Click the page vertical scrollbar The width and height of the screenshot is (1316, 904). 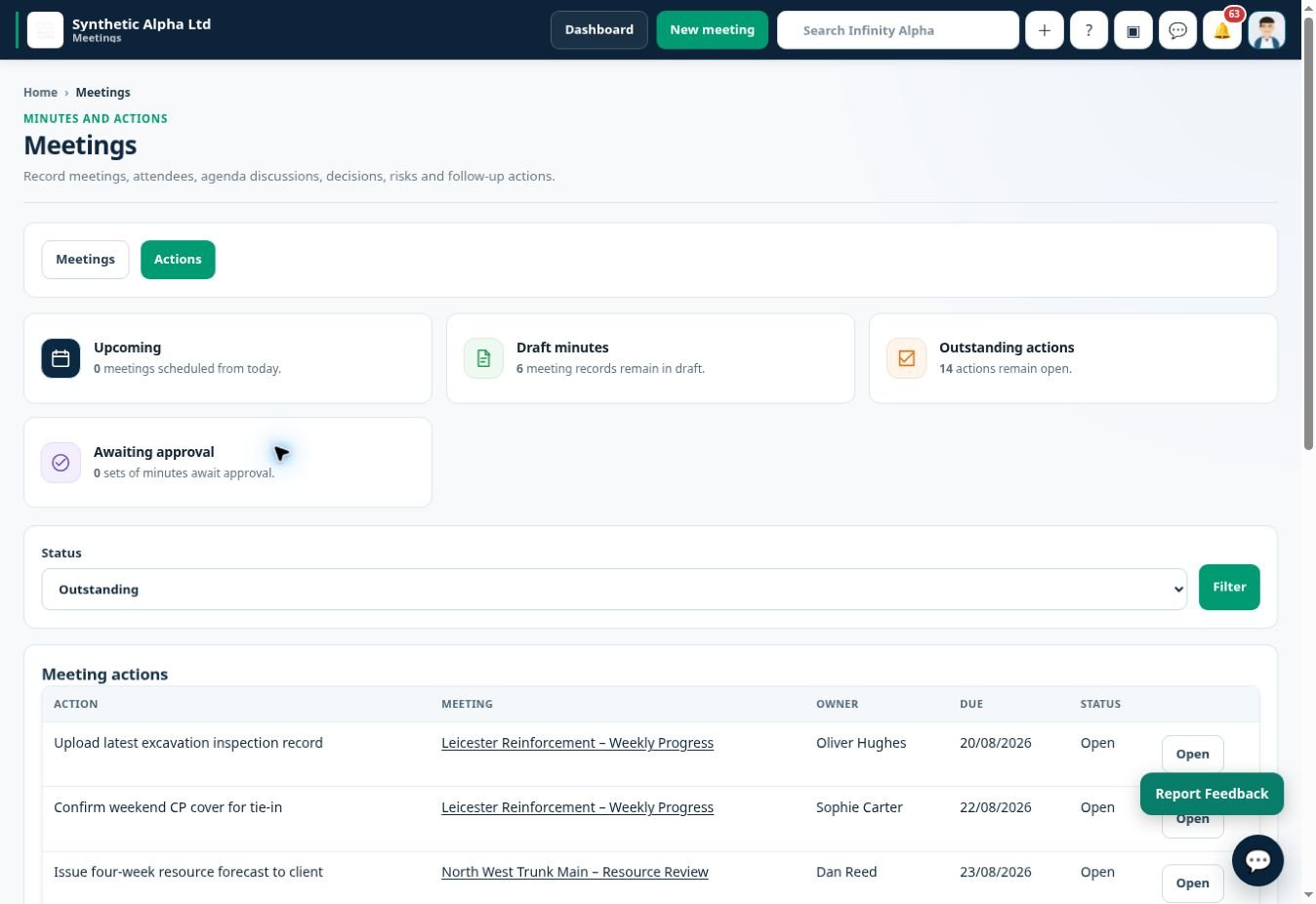1308,234
